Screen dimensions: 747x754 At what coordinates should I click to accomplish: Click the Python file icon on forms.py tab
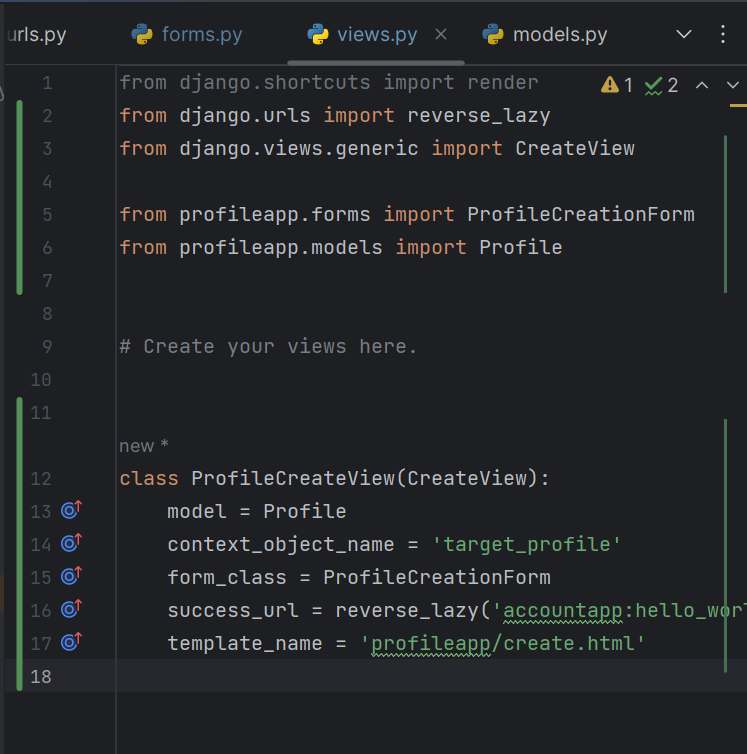[x=142, y=35]
